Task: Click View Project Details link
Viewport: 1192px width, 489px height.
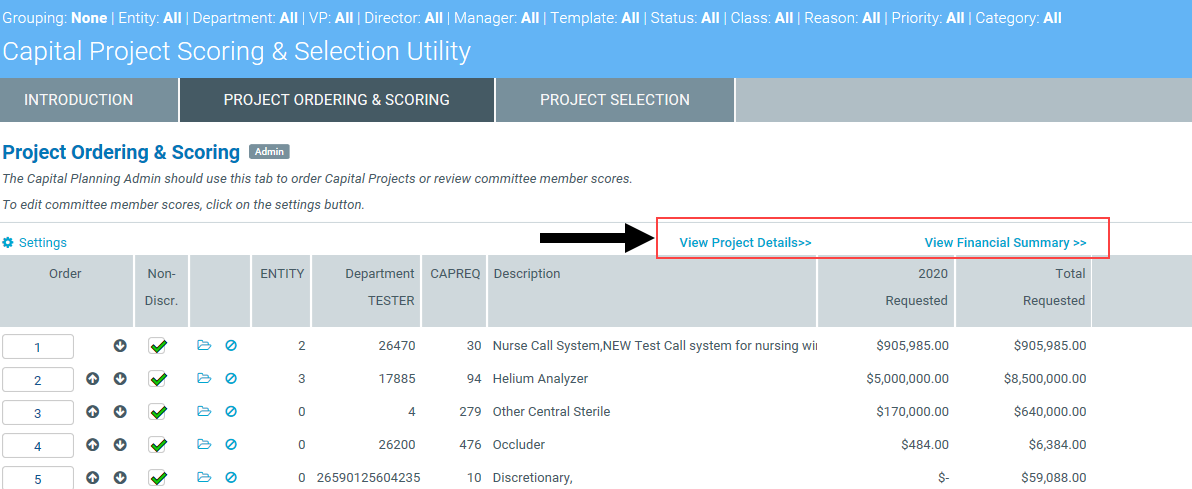Action: [x=745, y=243]
